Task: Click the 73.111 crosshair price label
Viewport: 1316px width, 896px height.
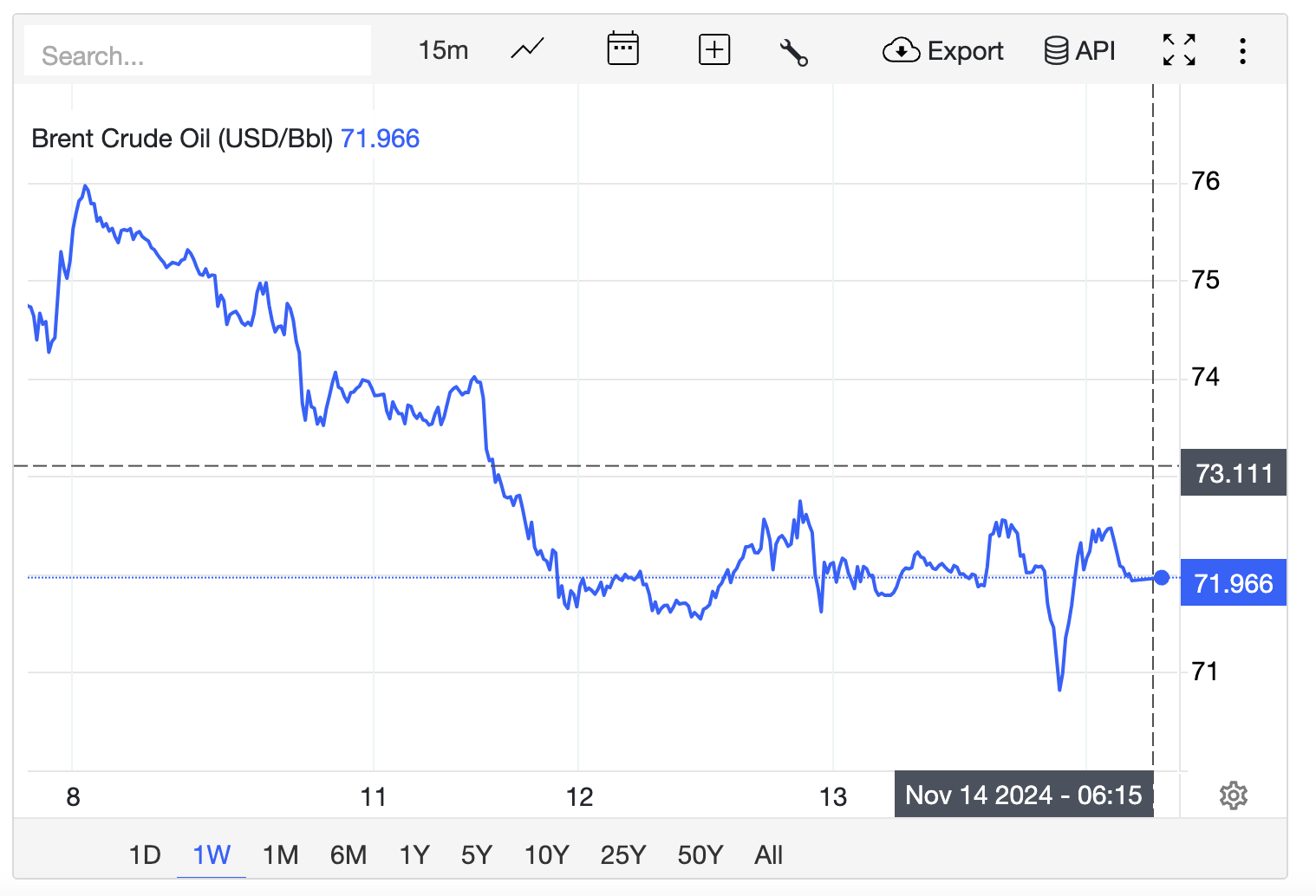Action: (x=1234, y=473)
